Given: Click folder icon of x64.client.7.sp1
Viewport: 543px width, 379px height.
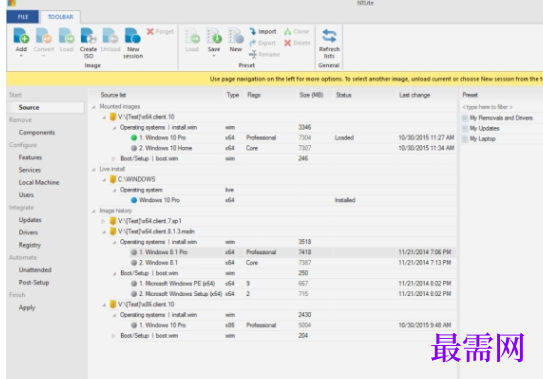Looking at the screenshot, I should pos(113,221).
